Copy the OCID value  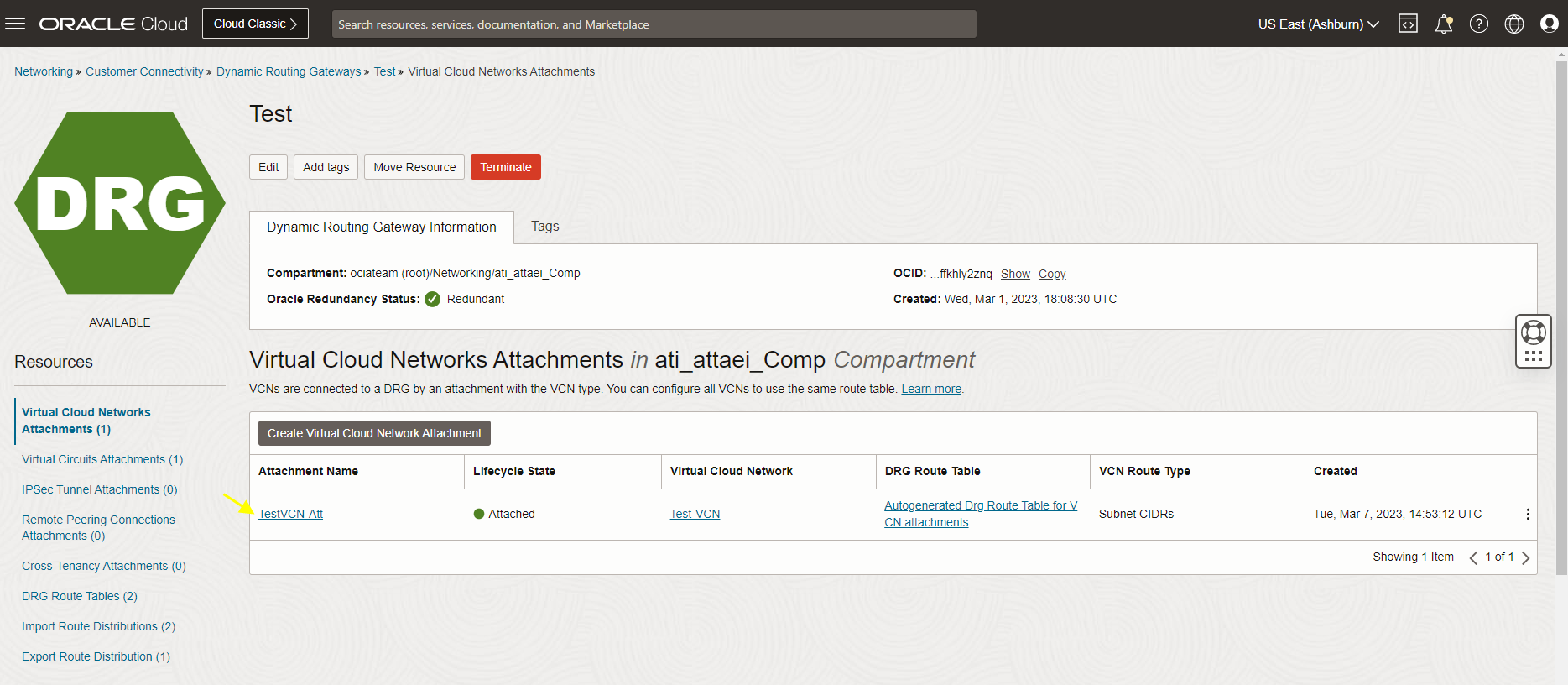point(1052,274)
